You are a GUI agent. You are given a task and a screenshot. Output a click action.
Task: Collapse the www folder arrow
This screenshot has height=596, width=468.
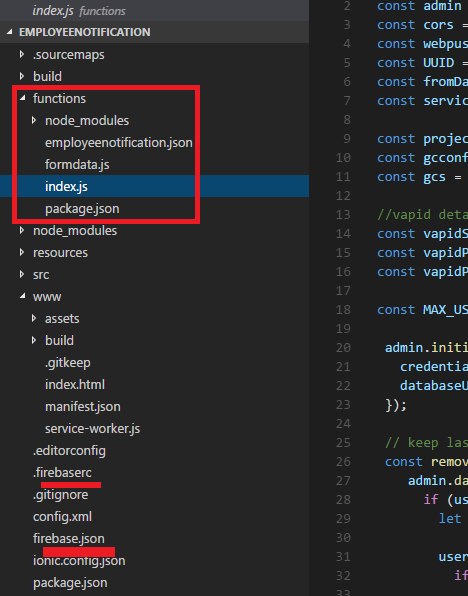[22, 296]
